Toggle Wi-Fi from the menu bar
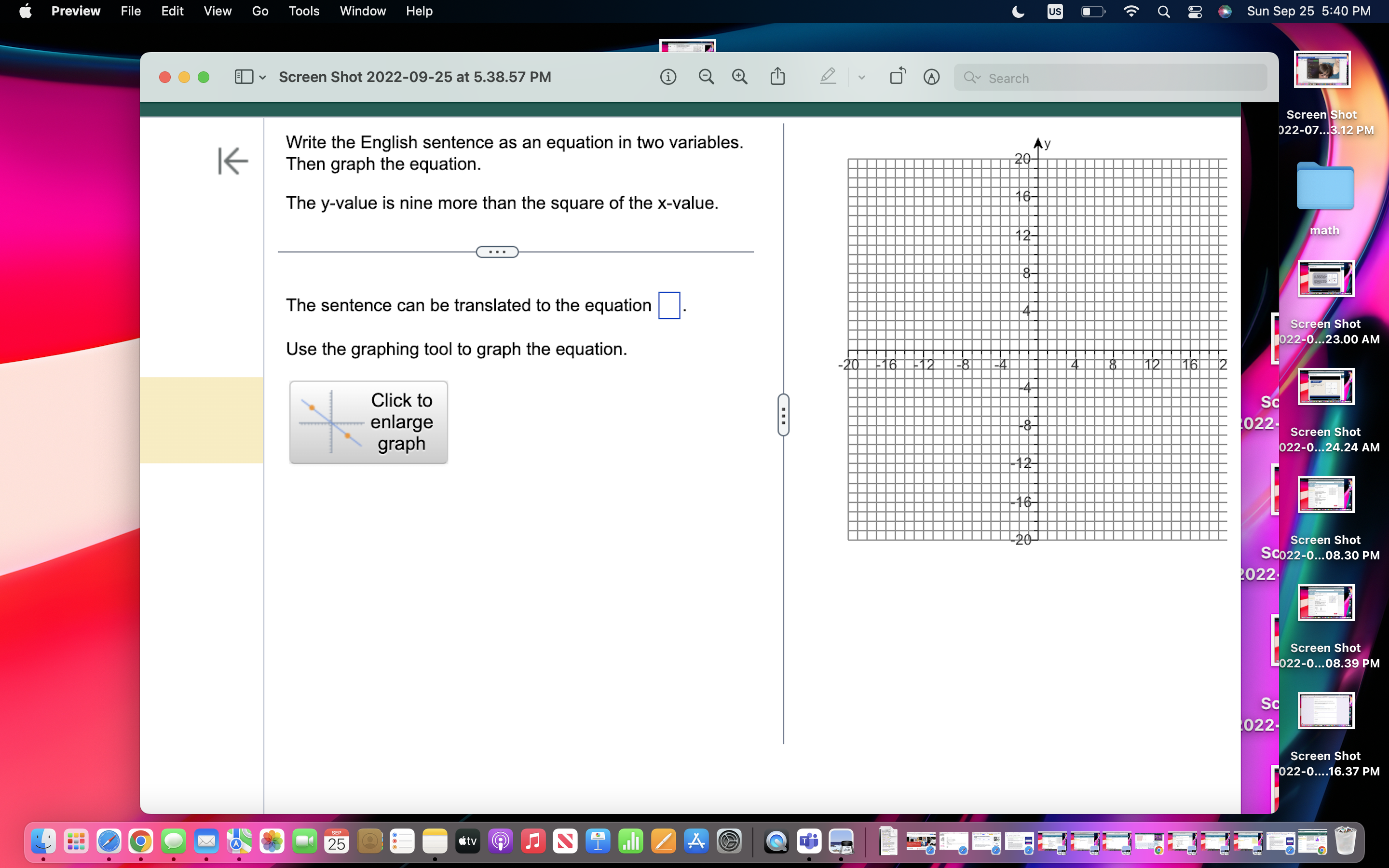Image resolution: width=1389 pixels, height=868 pixels. click(x=1131, y=11)
